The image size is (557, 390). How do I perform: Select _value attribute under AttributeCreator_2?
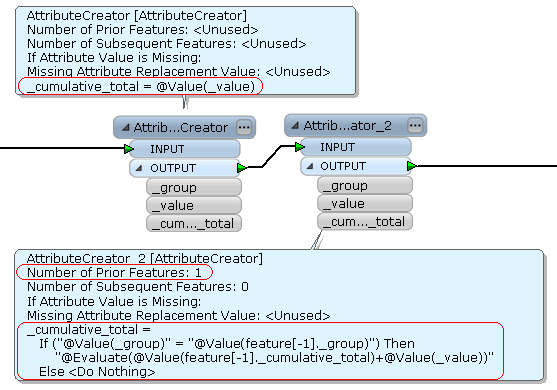click(x=365, y=204)
